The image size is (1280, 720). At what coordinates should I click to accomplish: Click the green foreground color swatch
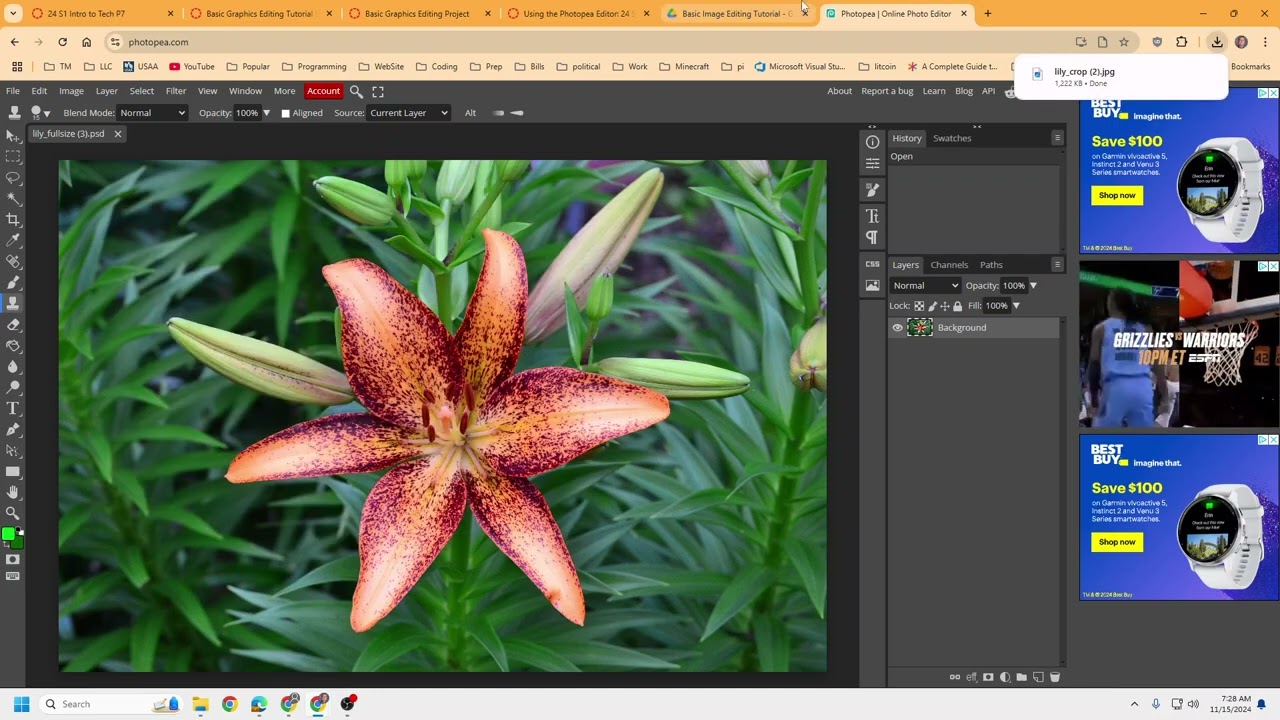pos(8,534)
